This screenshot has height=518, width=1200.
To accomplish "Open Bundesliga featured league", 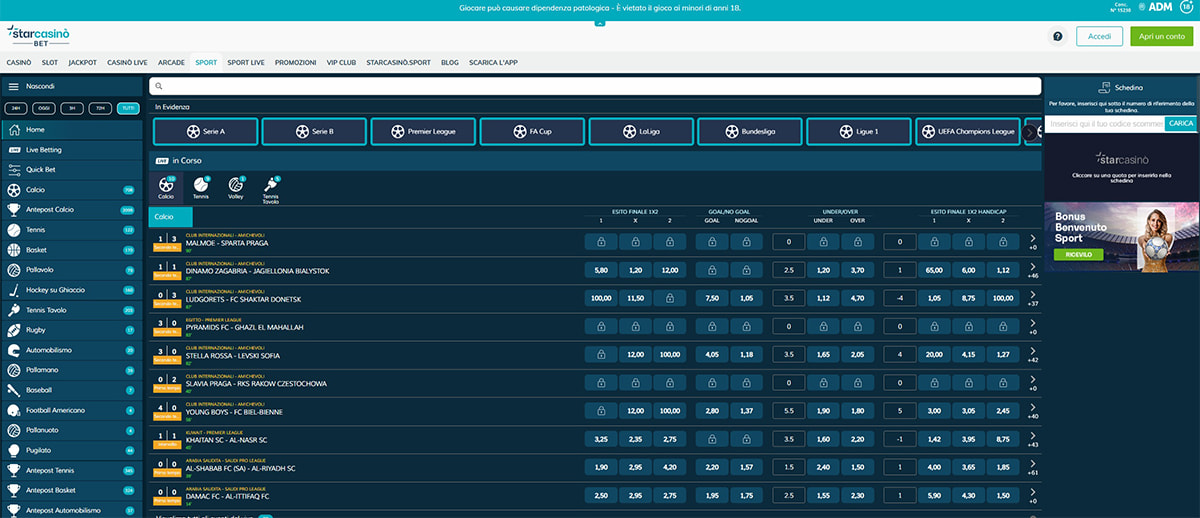I will pos(750,131).
